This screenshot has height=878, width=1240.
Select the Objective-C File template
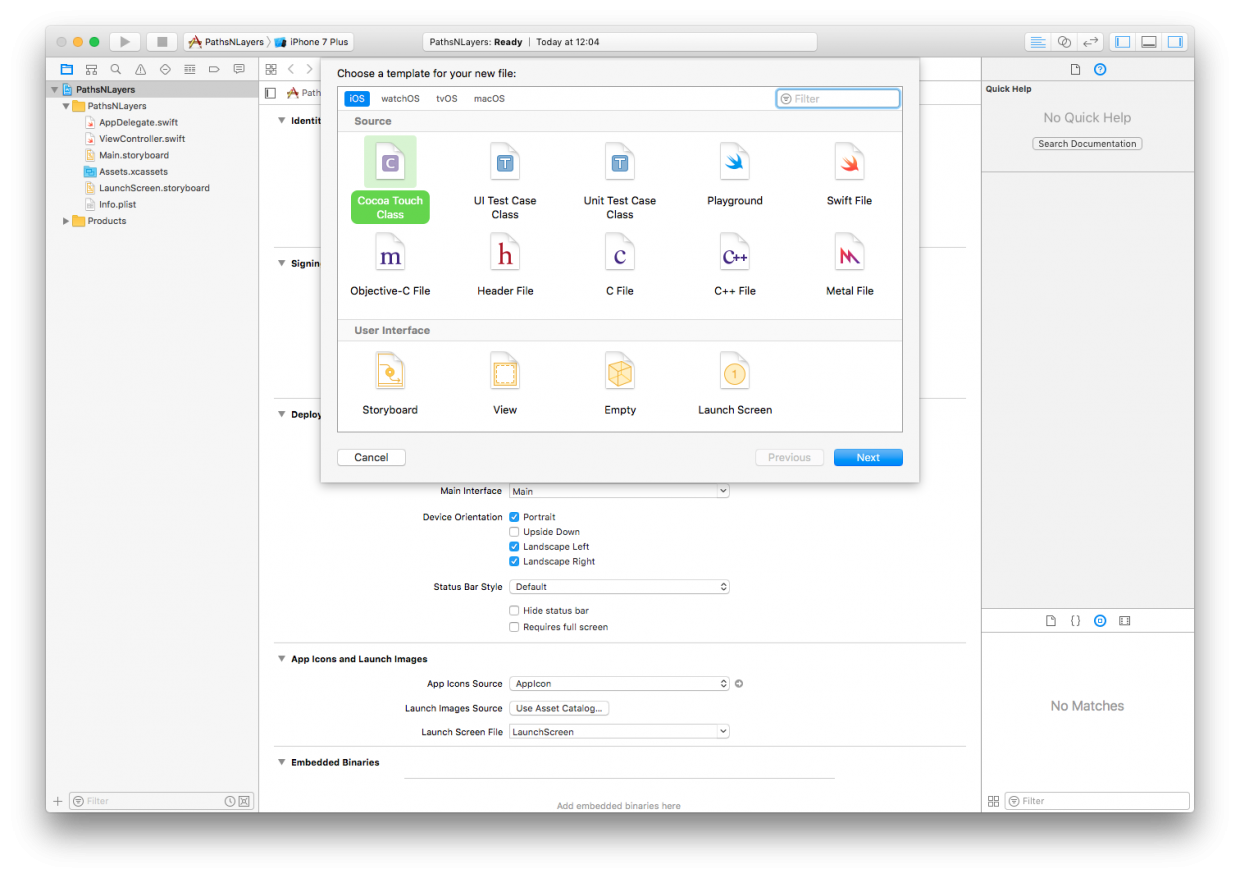tap(390, 255)
